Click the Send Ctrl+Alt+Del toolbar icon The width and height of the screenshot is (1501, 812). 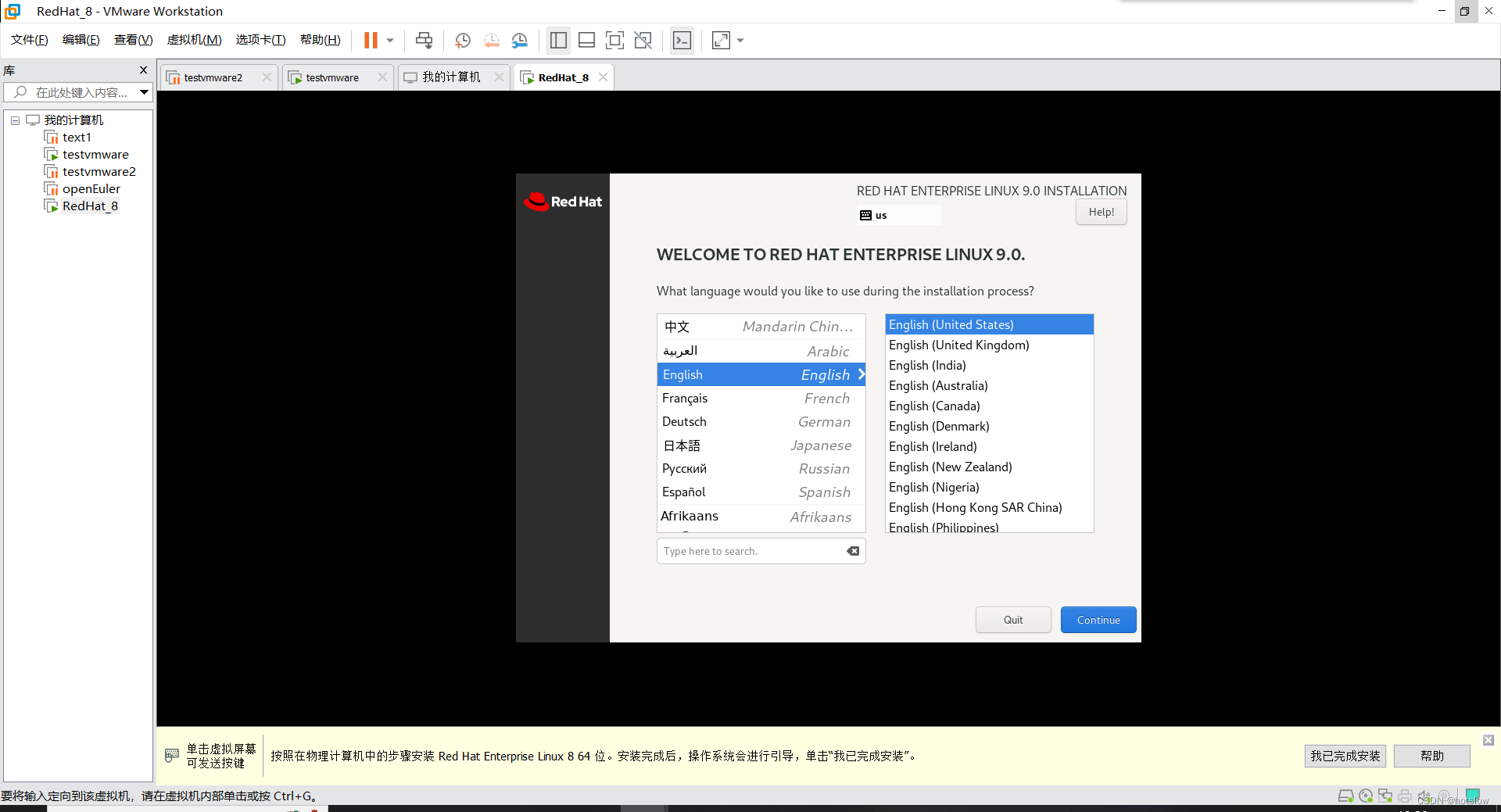[x=424, y=41]
